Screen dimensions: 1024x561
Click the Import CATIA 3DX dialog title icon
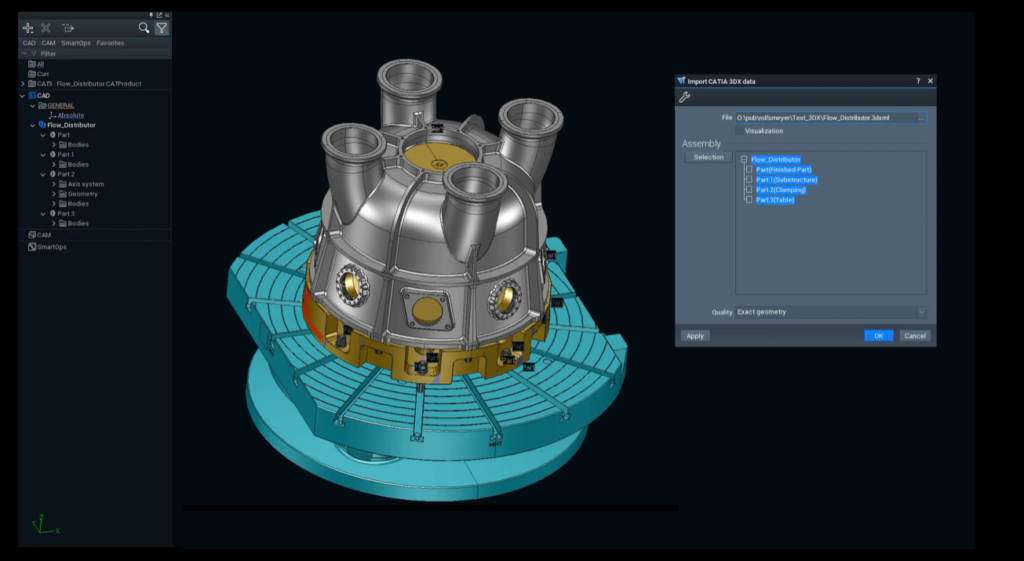[681, 81]
